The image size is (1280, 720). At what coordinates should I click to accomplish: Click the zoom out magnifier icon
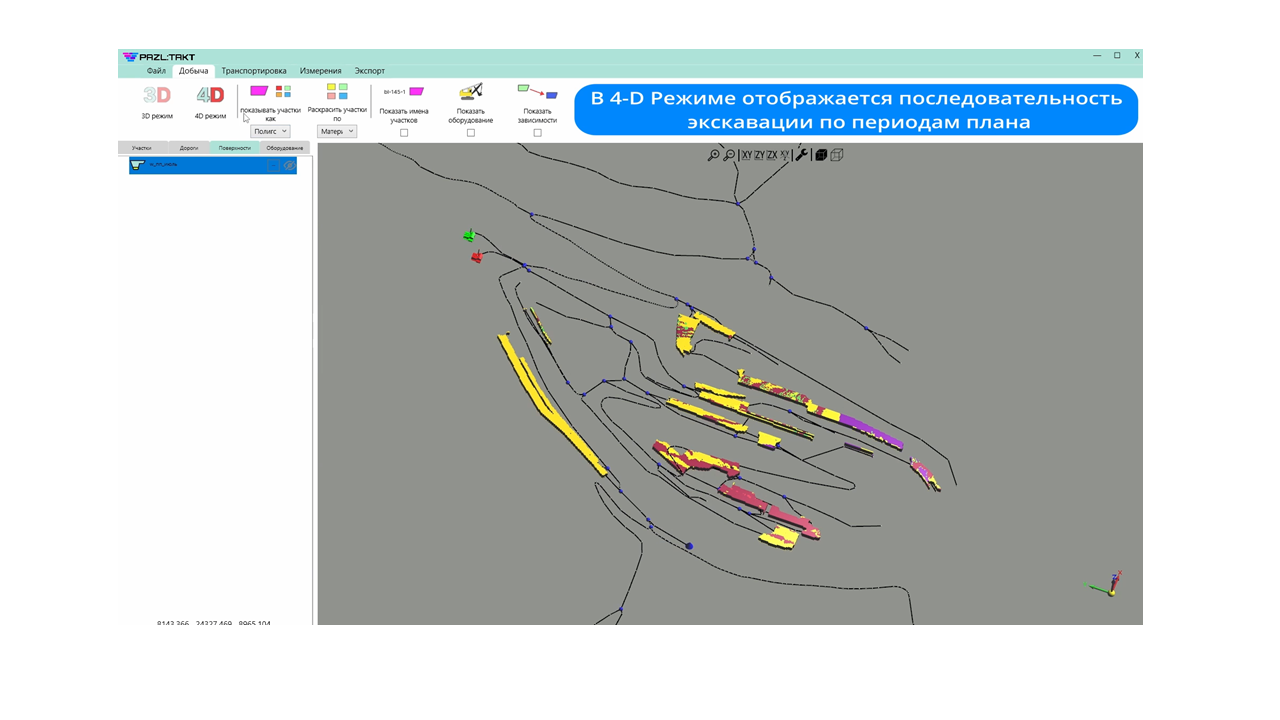point(729,155)
